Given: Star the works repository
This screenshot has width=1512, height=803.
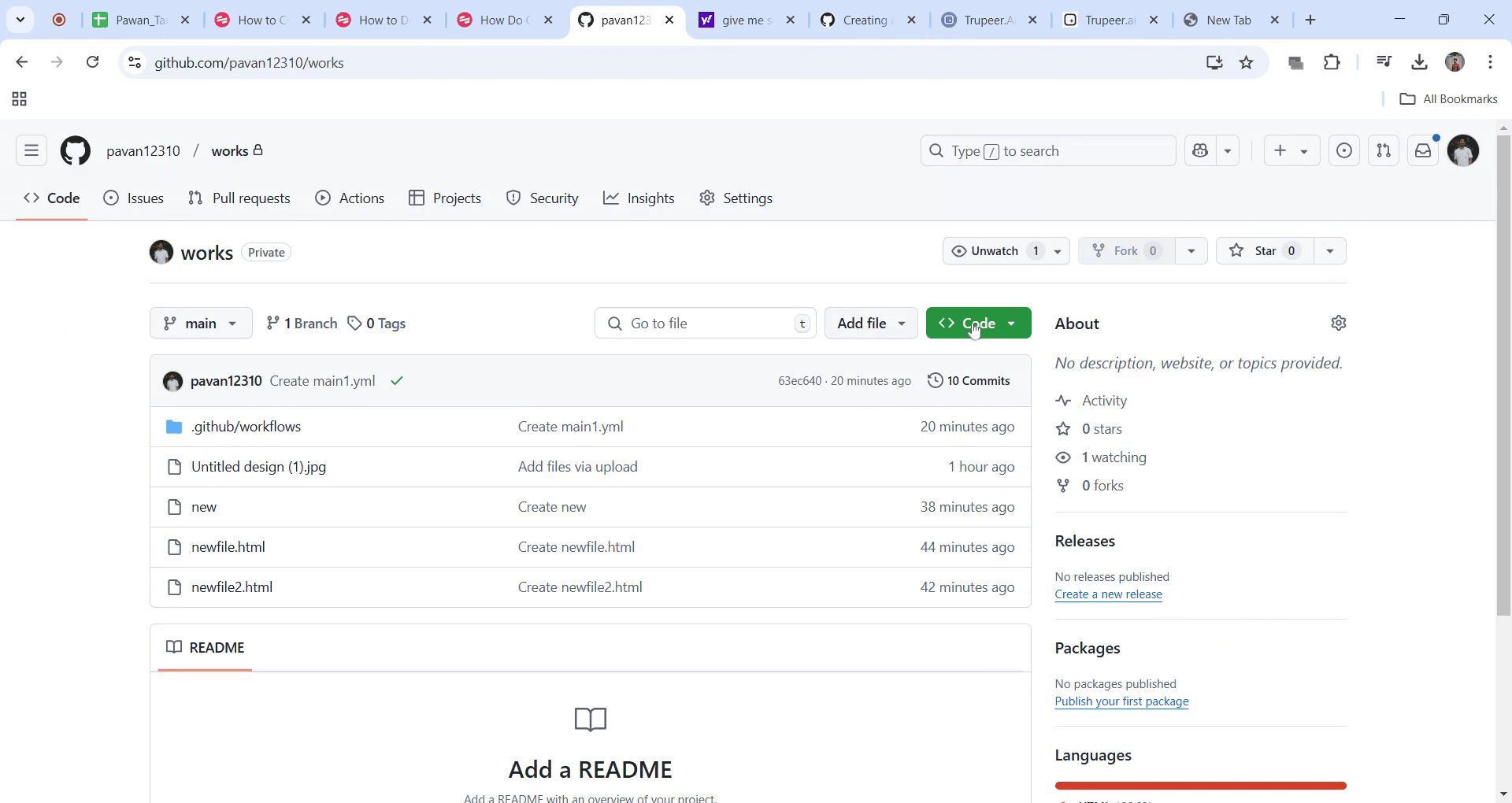Looking at the screenshot, I should (1265, 251).
